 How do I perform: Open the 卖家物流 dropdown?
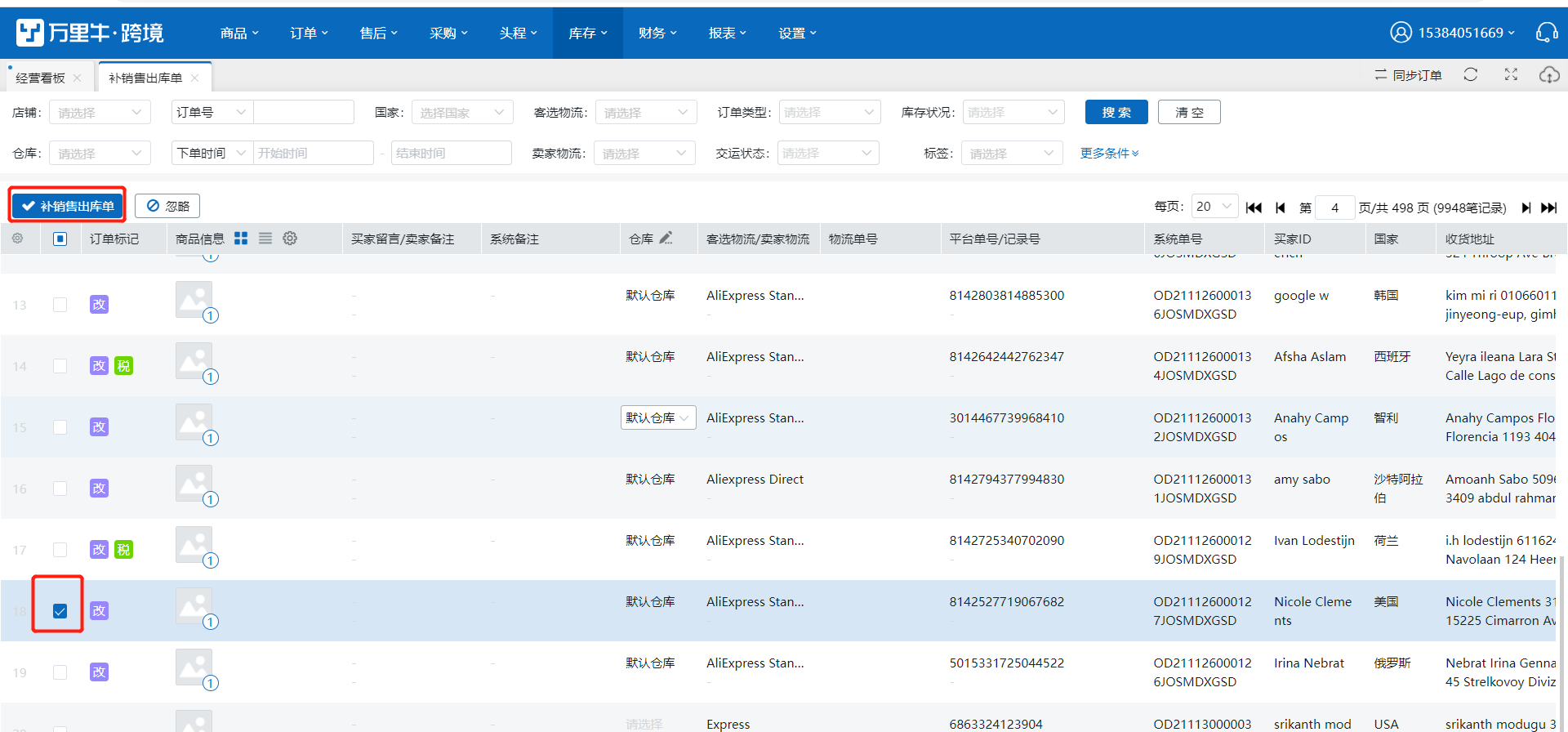click(644, 153)
